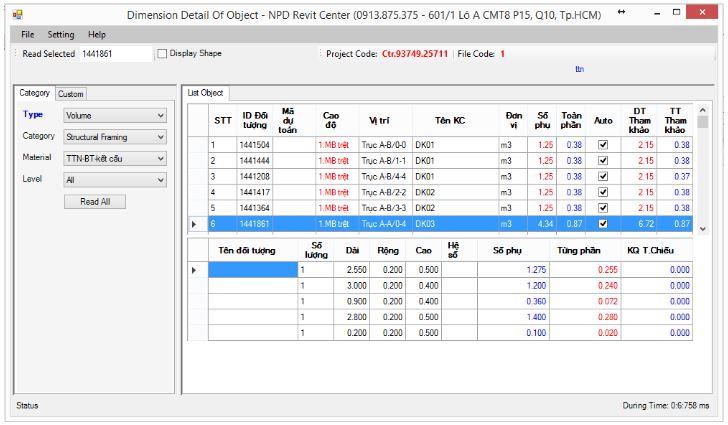This screenshot has width=728, height=425.
Task: Click the ID Đối tượng column header
Action: tap(255, 121)
